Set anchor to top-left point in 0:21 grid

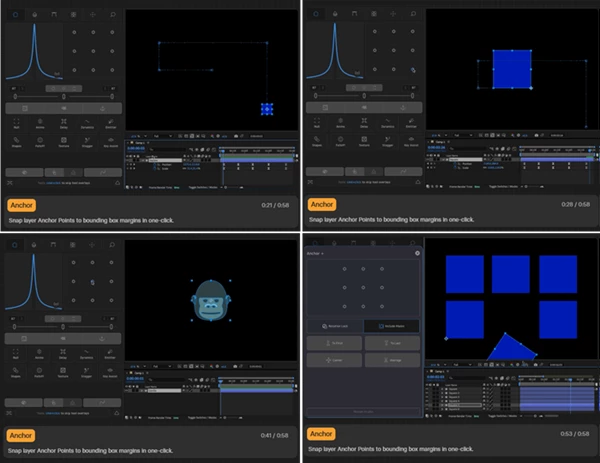click(74, 33)
